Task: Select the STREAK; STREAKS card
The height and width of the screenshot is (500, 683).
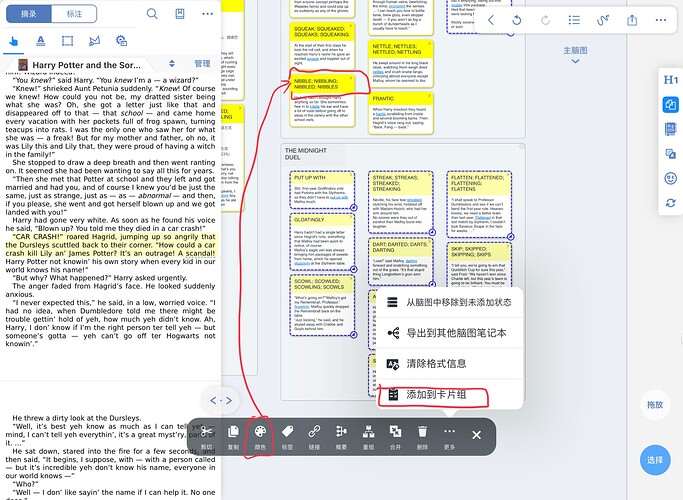Action: pos(401,202)
